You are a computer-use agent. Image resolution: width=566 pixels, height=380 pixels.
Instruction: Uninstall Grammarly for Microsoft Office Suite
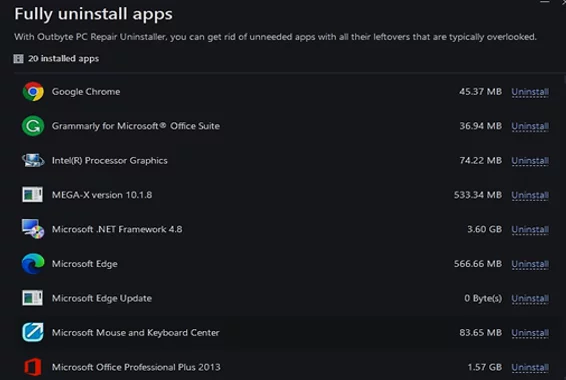[530, 126]
